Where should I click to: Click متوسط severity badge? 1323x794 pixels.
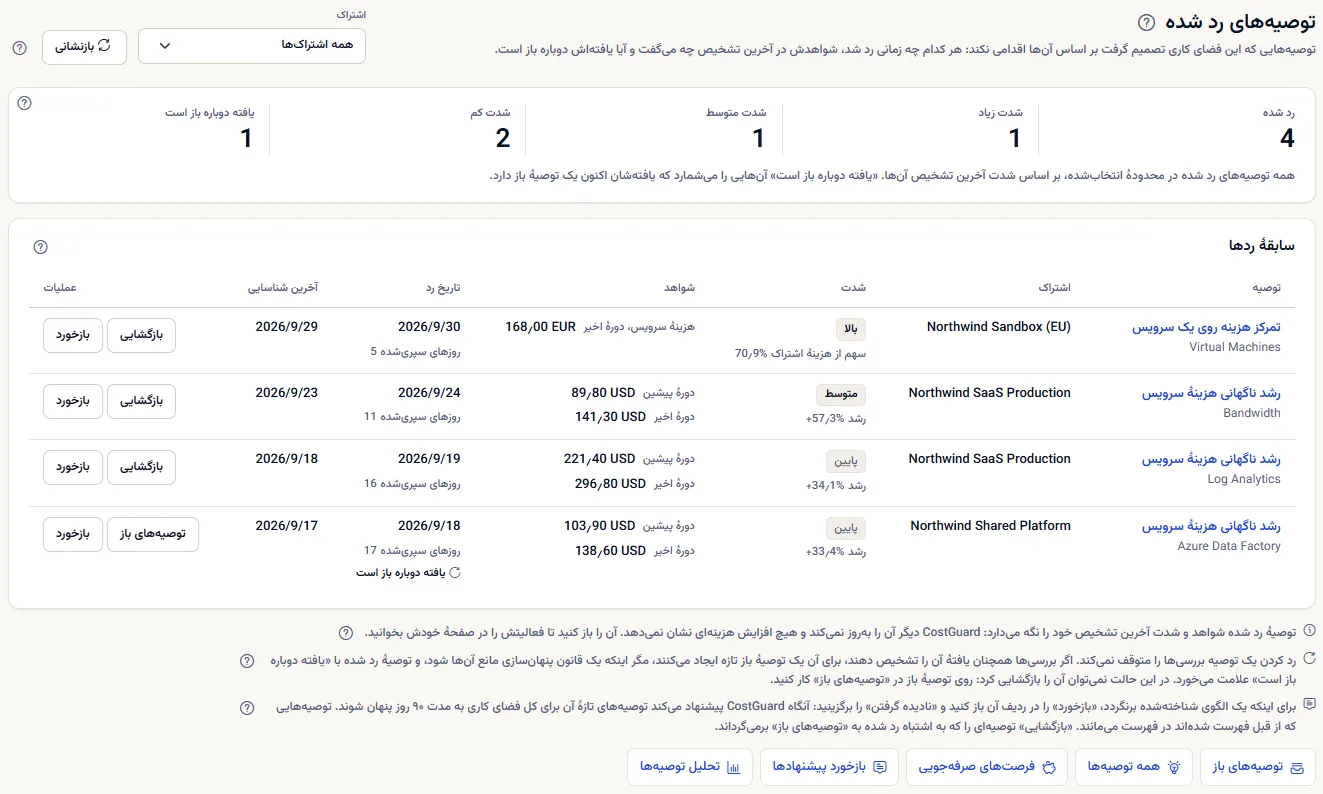pyautogui.click(x=841, y=394)
